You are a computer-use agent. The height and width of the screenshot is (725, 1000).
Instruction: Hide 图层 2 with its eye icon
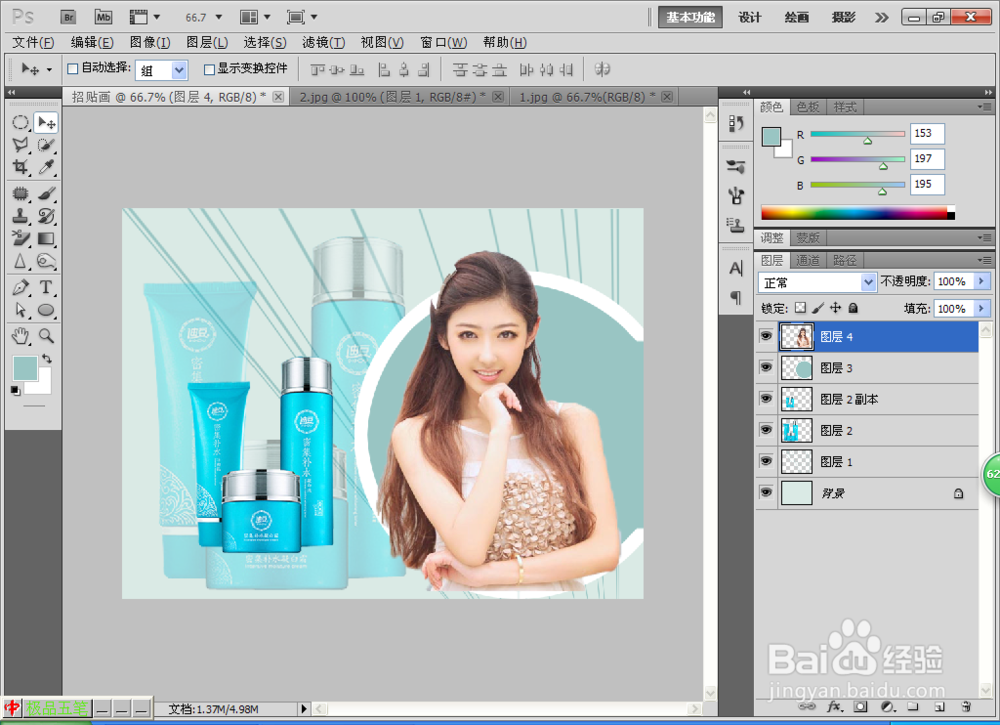(x=766, y=430)
